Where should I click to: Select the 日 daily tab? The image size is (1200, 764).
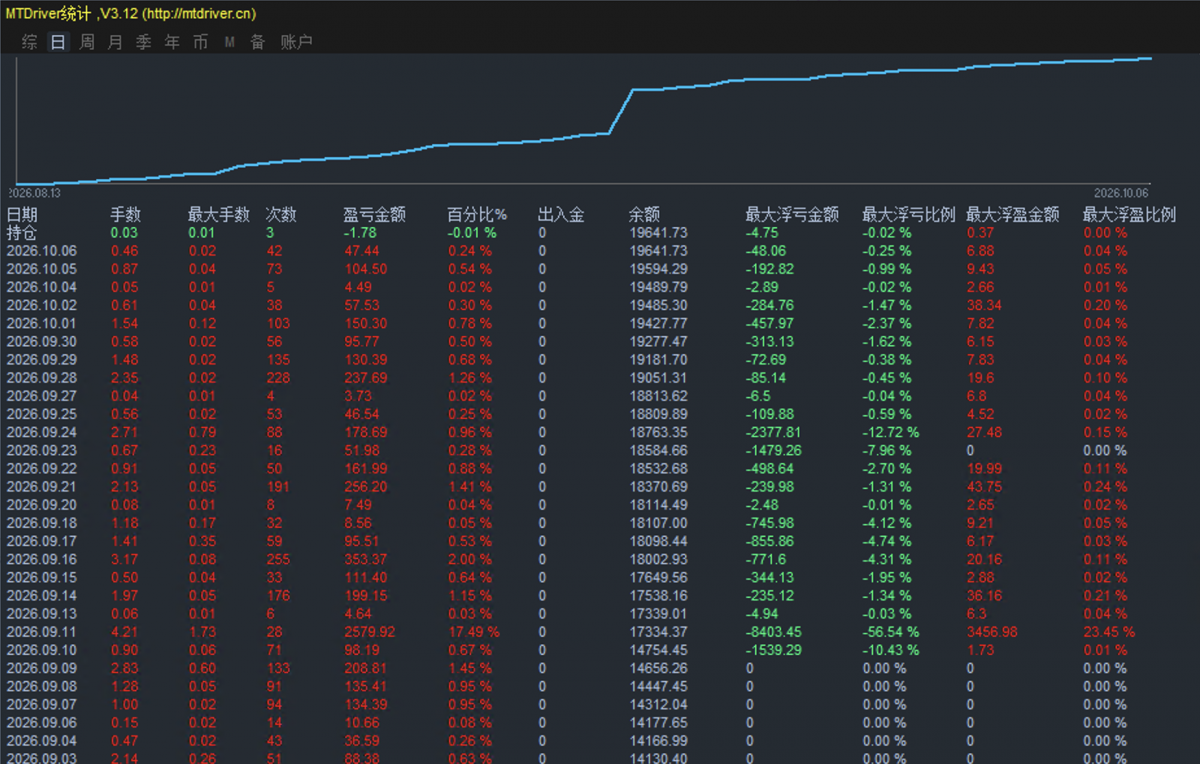(58, 42)
